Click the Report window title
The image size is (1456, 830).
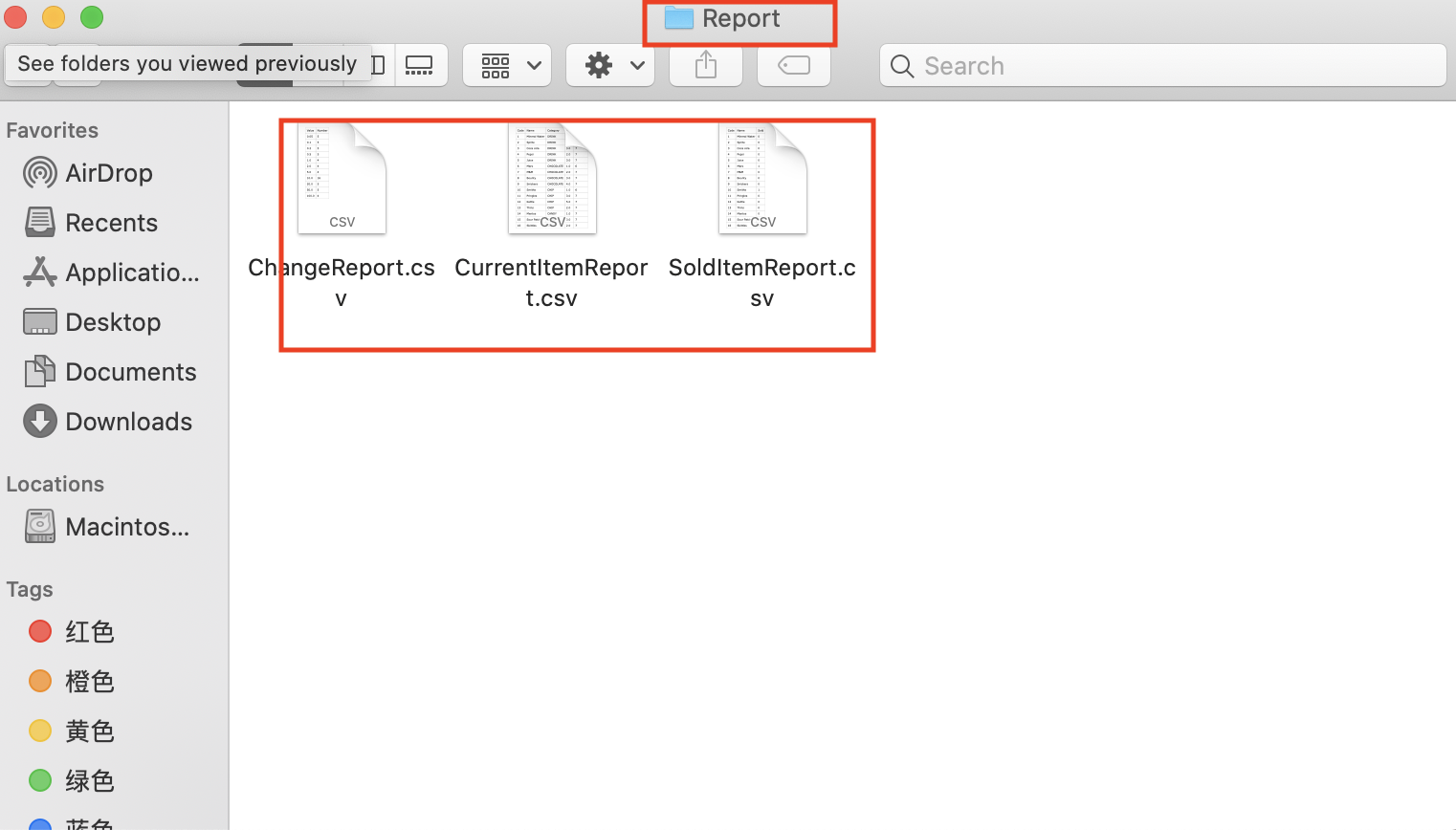tap(739, 17)
